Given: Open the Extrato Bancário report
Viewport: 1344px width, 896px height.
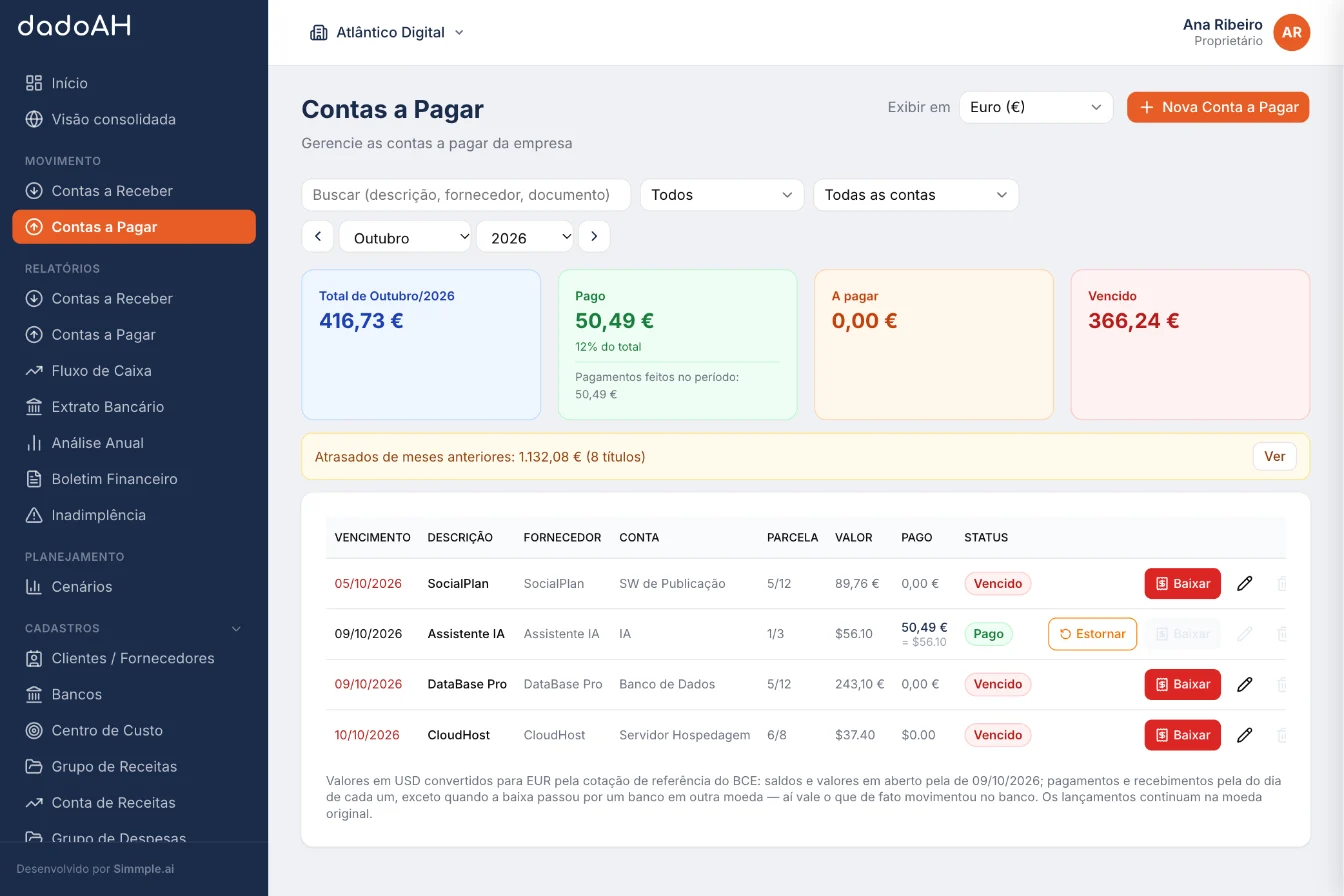Looking at the screenshot, I should [134, 407].
